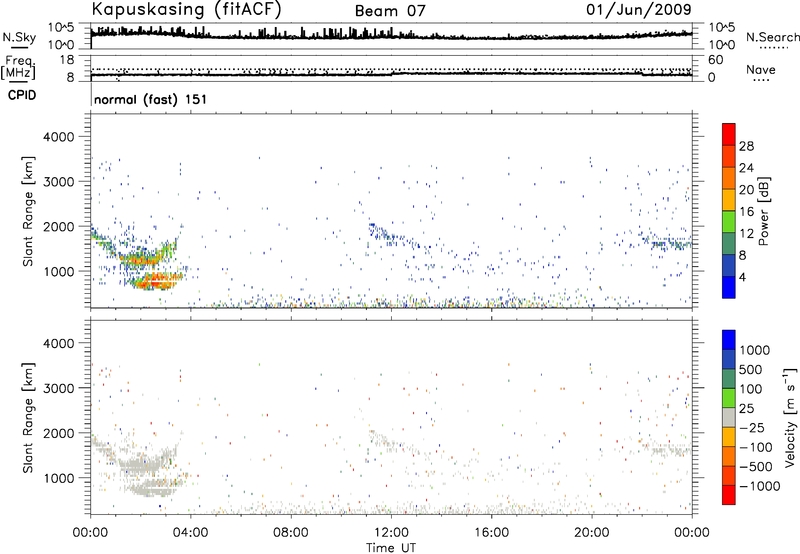
Task: Click the '-25' value on Velocity colorbar
Action: tap(752, 428)
